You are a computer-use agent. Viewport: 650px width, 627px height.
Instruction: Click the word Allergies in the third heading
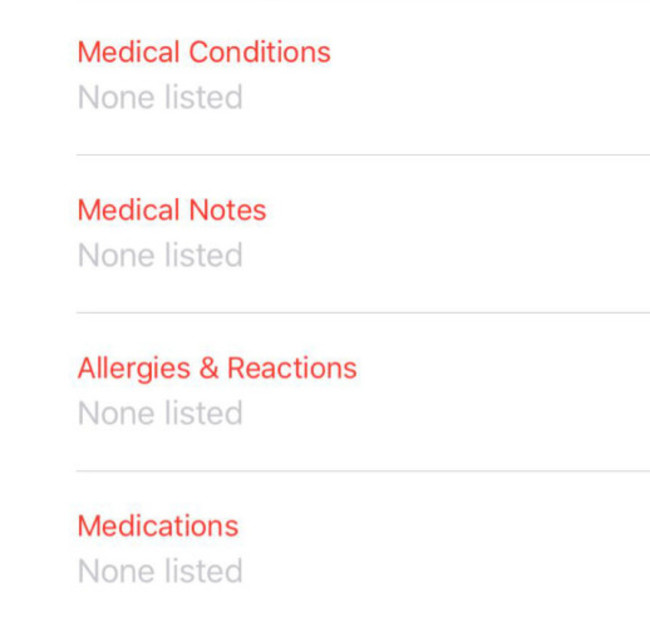click(134, 368)
